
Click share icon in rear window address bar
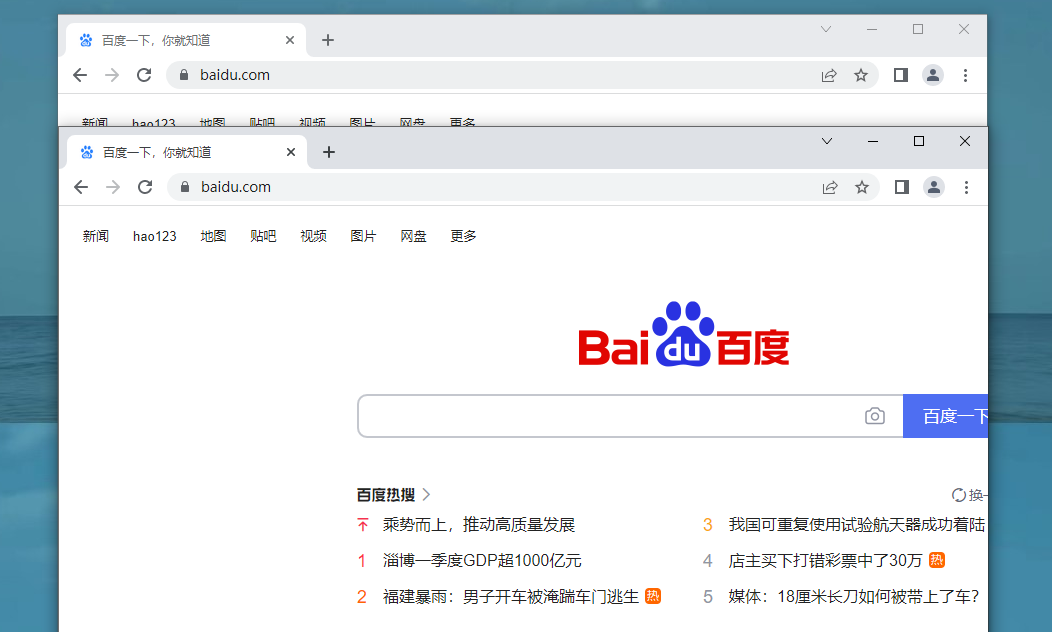tap(829, 75)
